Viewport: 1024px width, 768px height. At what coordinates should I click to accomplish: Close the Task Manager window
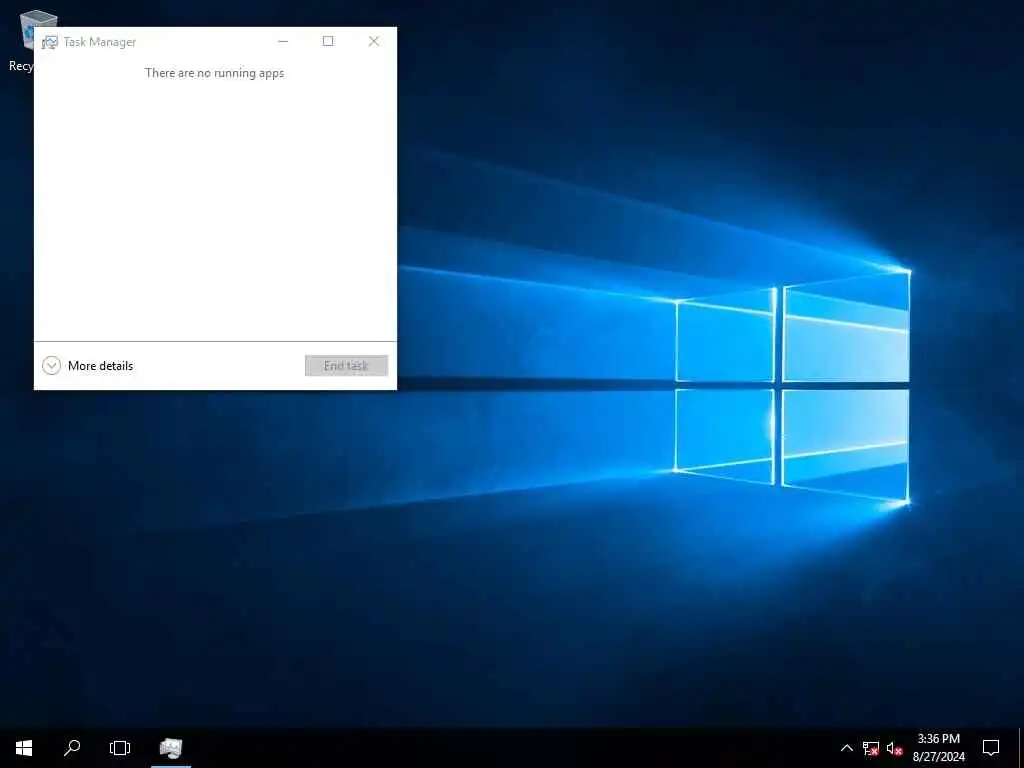[x=374, y=41]
